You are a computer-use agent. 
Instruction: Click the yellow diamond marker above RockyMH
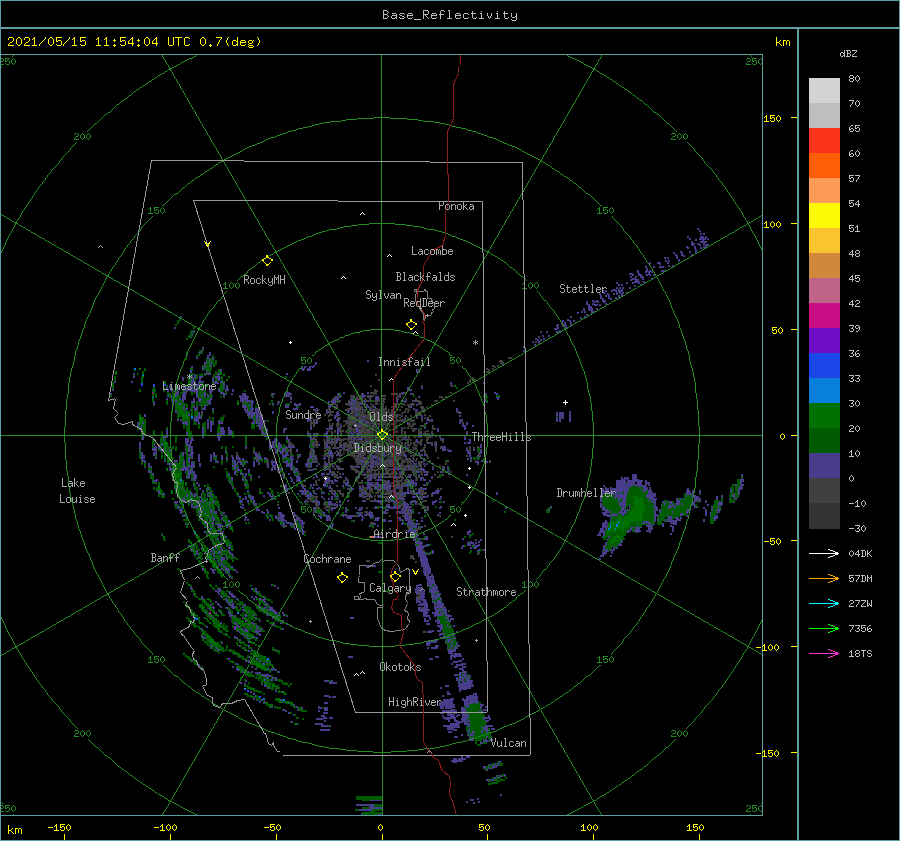pyautogui.click(x=267, y=261)
